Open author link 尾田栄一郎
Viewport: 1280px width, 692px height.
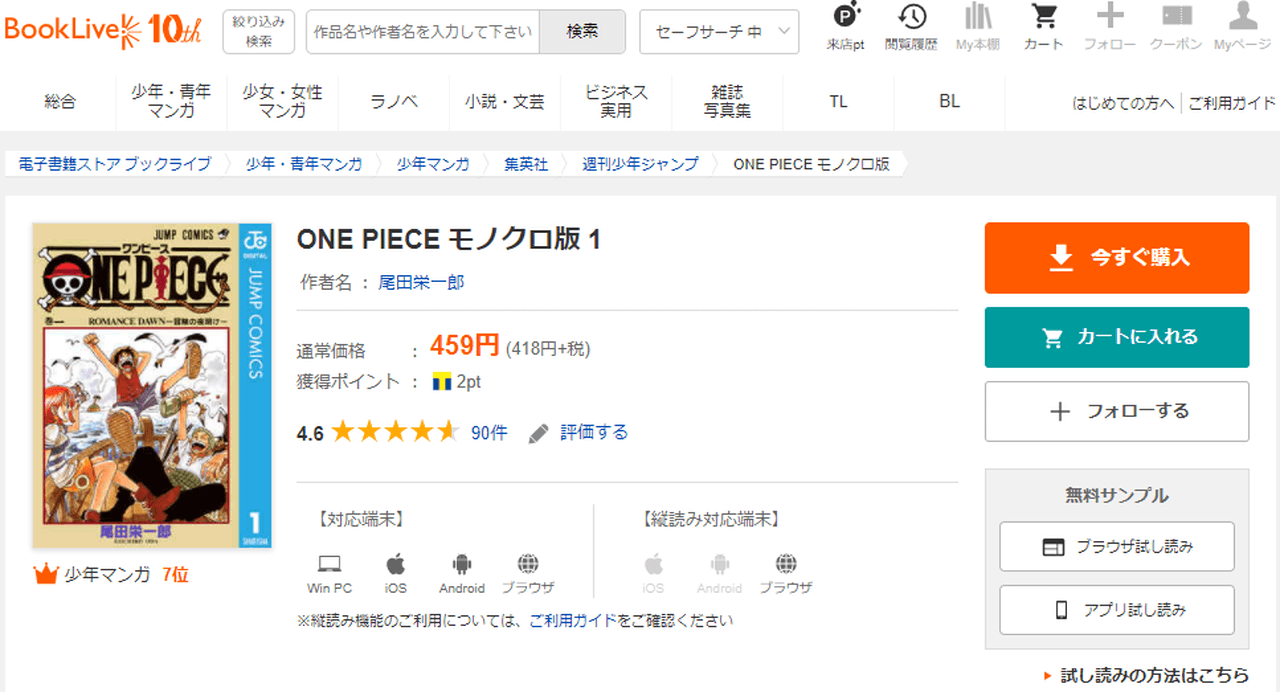421,283
